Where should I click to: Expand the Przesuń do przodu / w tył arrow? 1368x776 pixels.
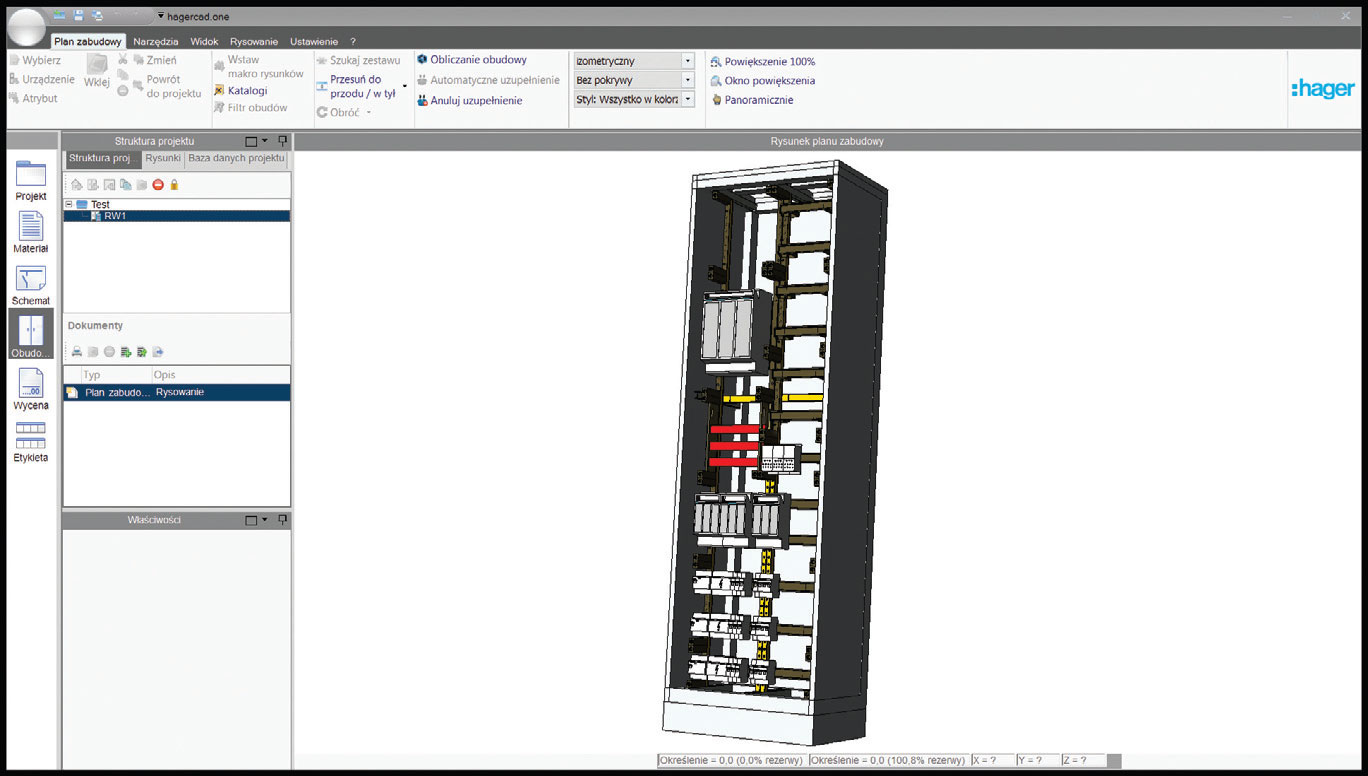click(405, 86)
